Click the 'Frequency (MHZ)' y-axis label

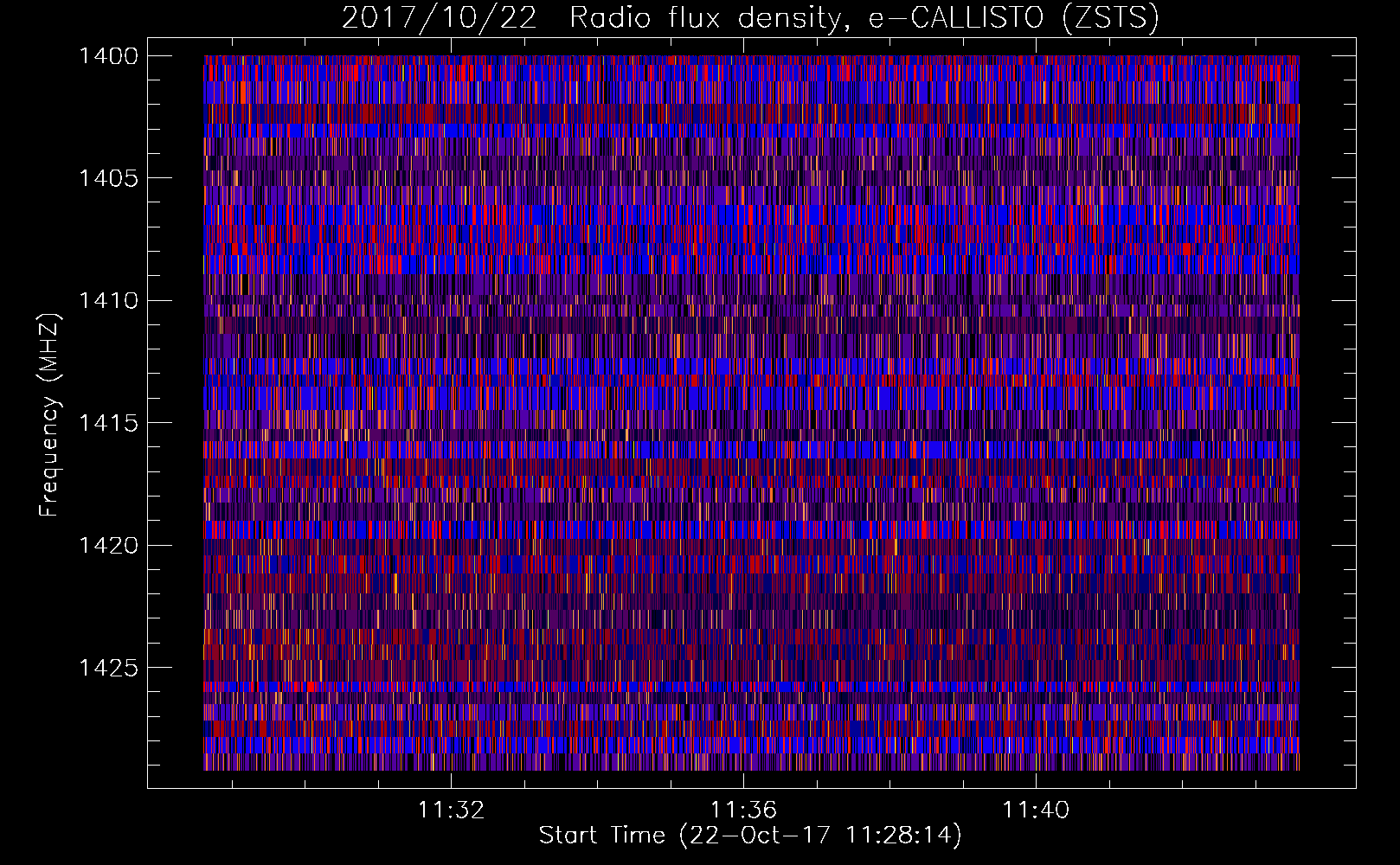(x=50, y=415)
